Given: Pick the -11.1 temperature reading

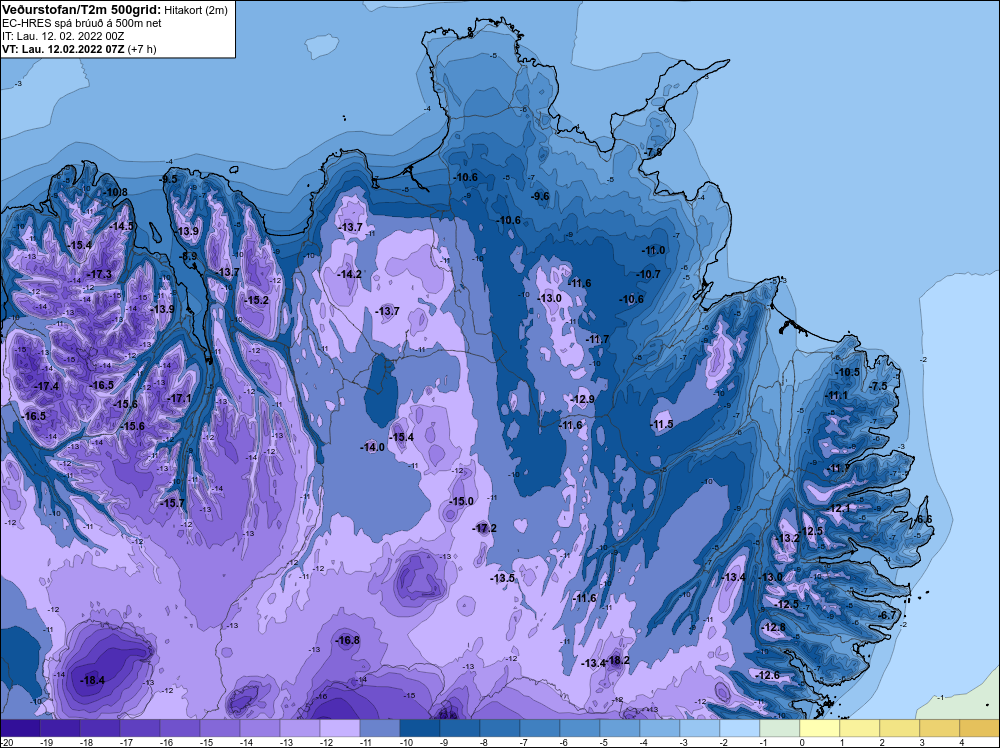Looking at the screenshot, I should [x=836, y=395].
